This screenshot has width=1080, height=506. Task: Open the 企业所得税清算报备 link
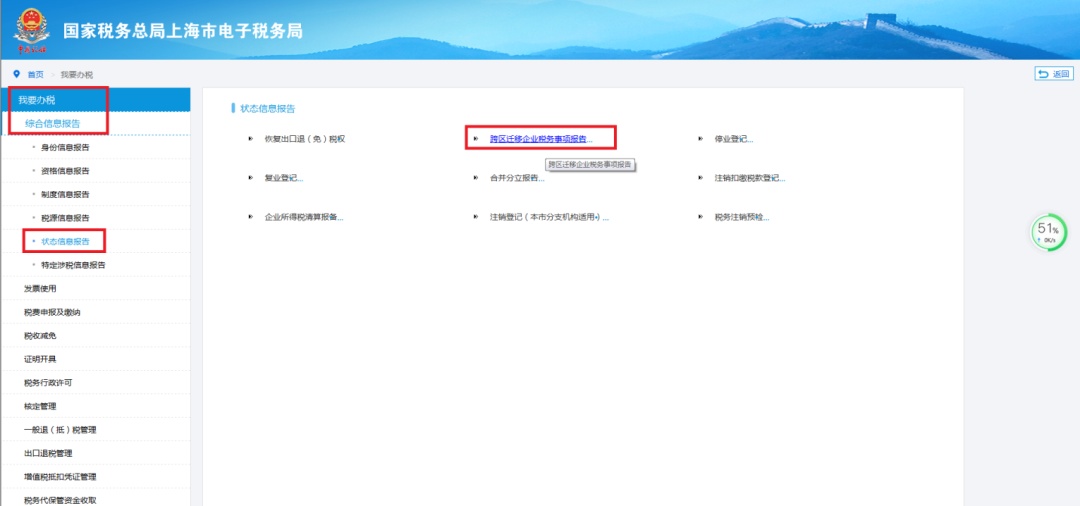point(304,217)
